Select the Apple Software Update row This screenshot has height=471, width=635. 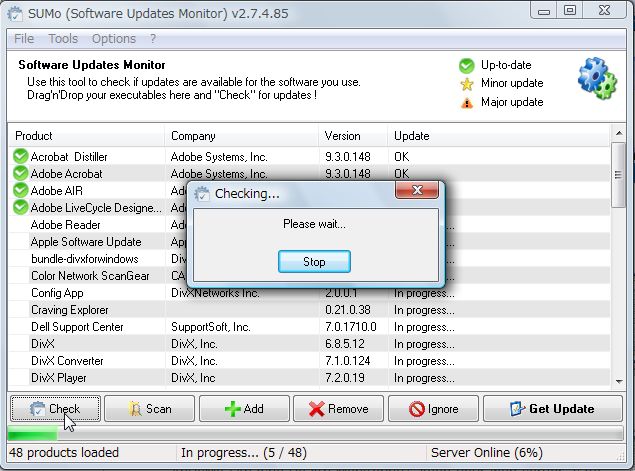[x=309, y=242]
